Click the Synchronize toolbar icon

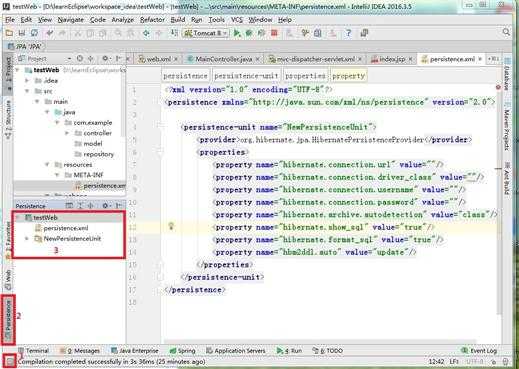[x=34, y=33]
